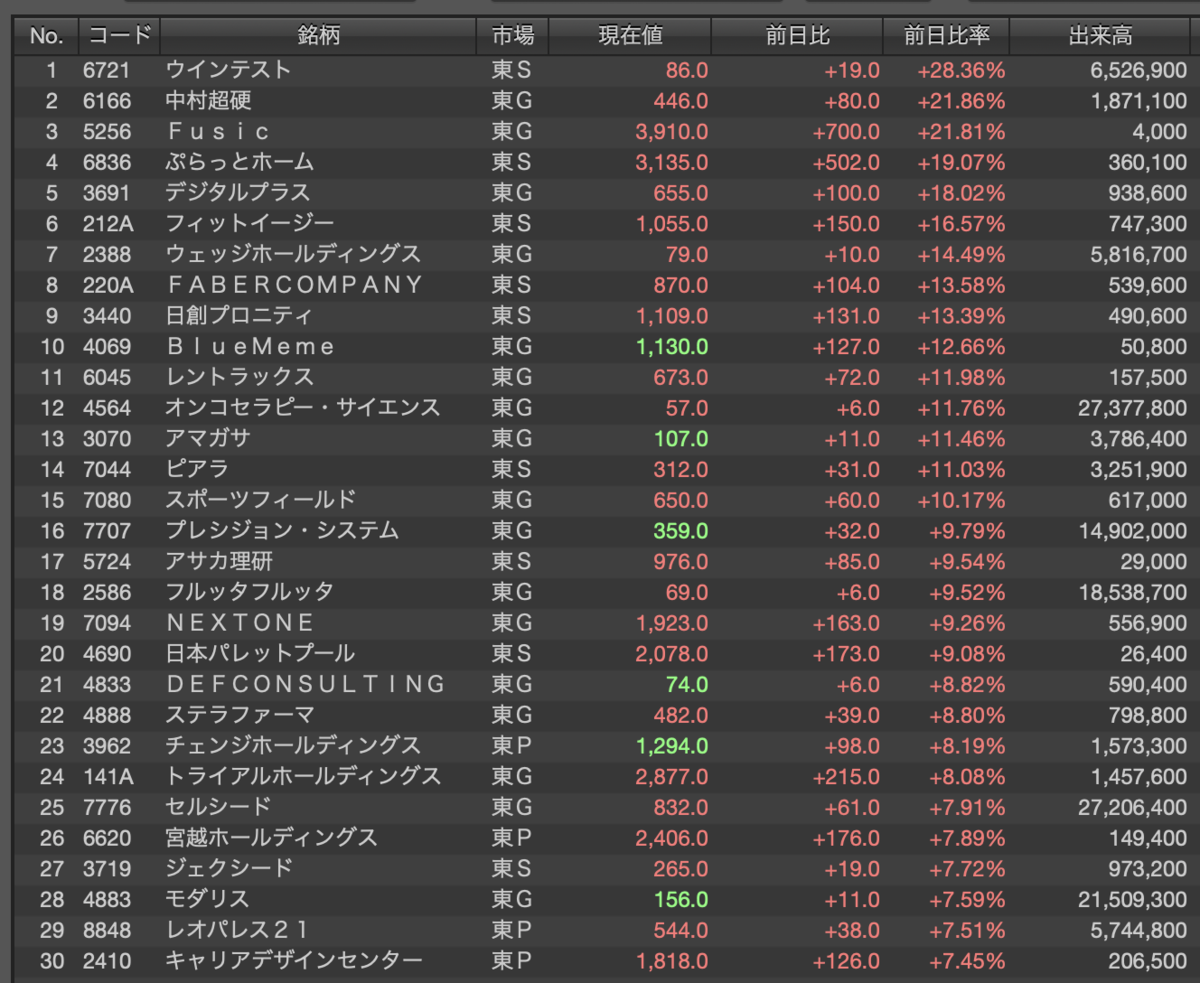Screen dimensions: 1200x983
Task: Select the モダリス stock name
Action: (x=207, y=900)
